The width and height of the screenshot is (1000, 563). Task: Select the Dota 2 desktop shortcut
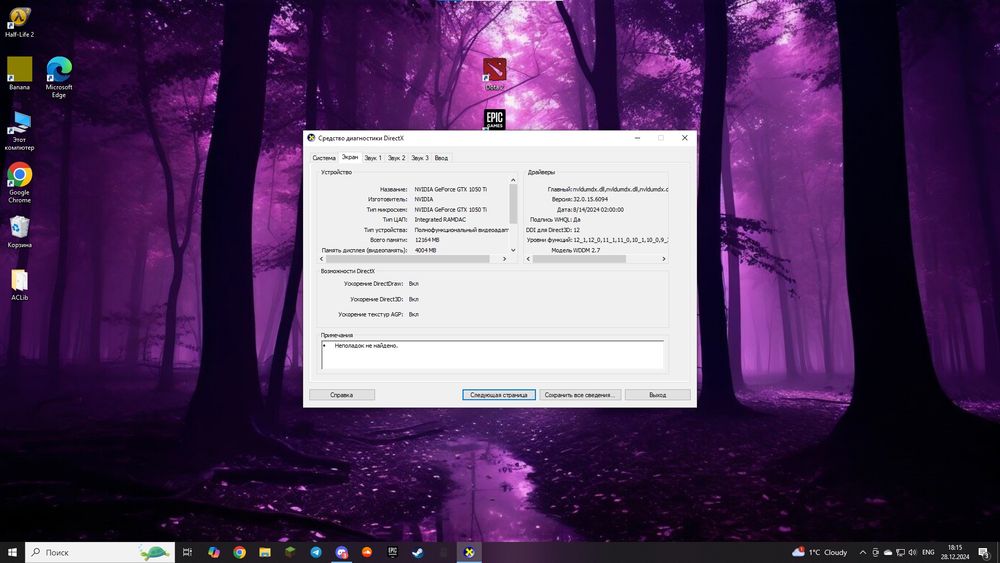pyautogui.click(x=494, y=73)
